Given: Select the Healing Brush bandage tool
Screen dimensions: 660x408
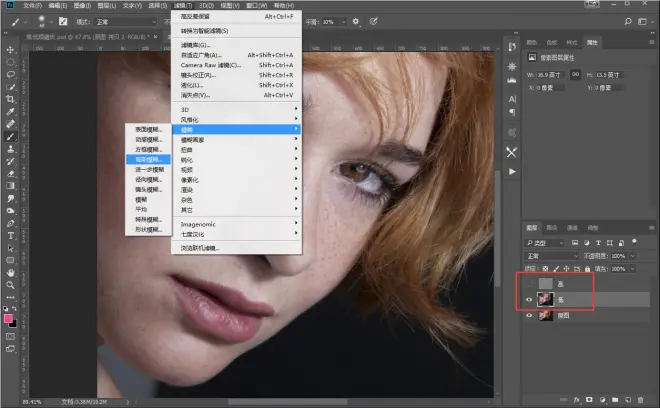Looking at the screenshot, I should pyautogui.click(x=11, y=124).
